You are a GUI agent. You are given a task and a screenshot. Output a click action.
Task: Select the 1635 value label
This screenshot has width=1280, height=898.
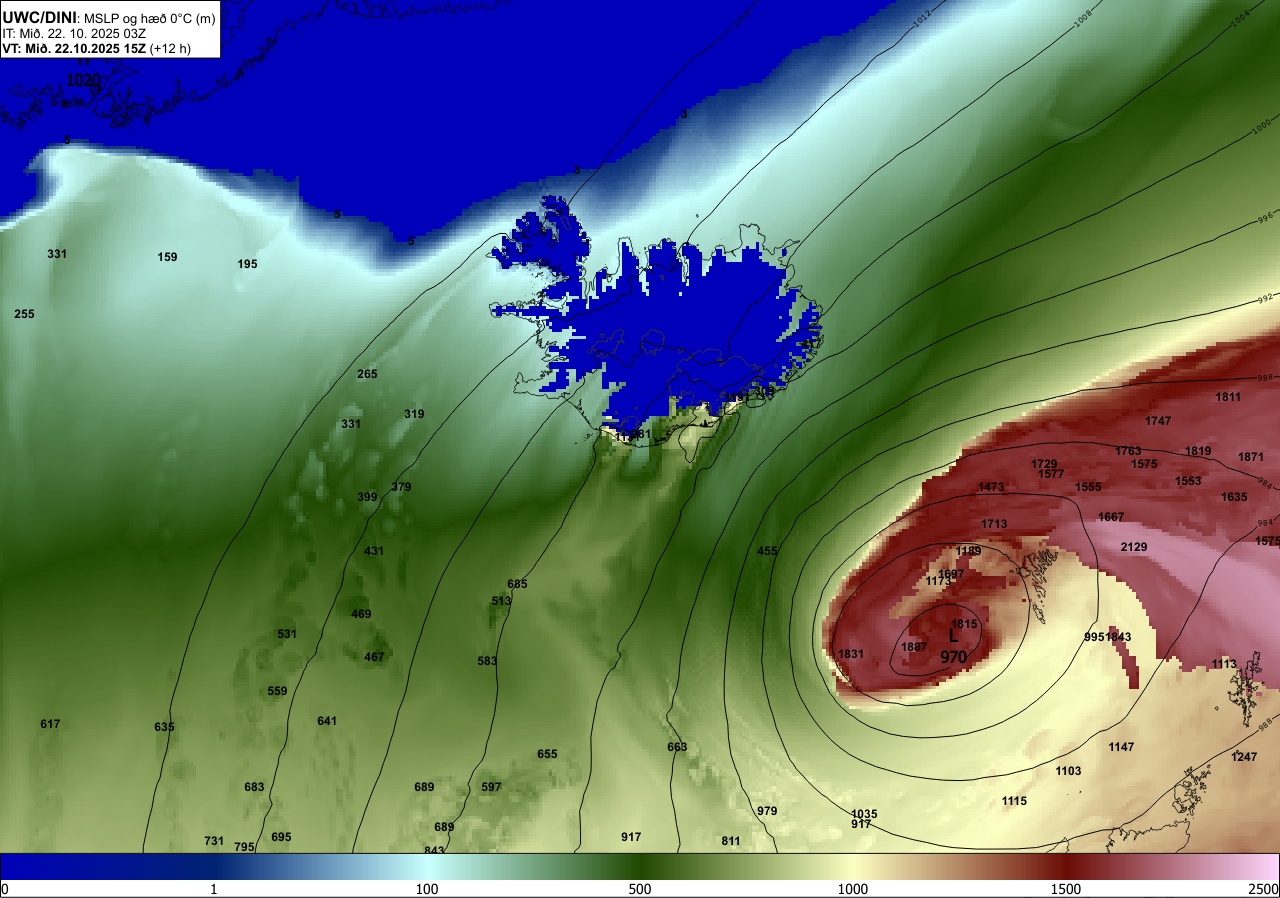(1234, 497)
